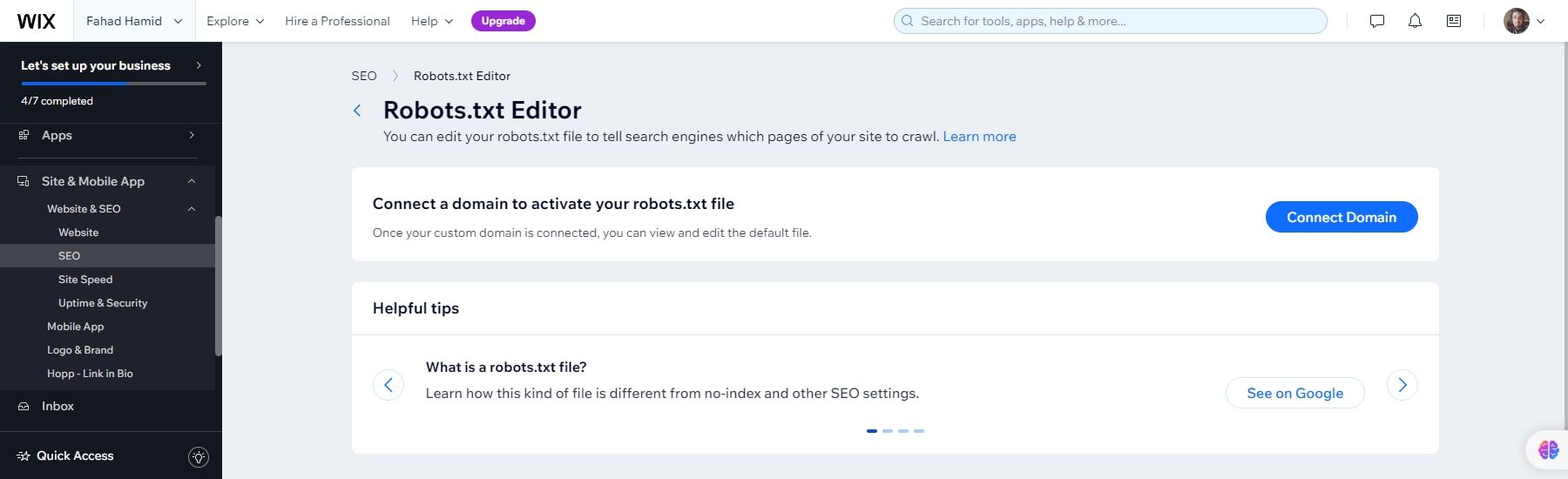Show previous helpful tip
1568x479 pixels.
click(x=389, y=385)
